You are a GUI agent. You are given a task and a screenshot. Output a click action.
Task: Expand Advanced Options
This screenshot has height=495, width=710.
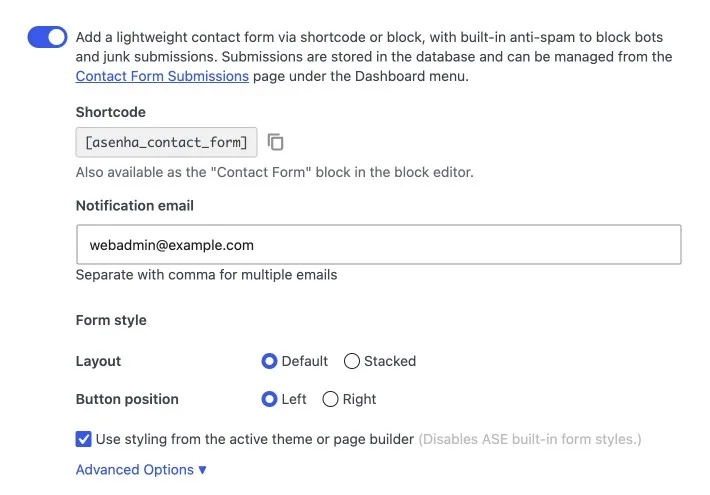click(141, 470)
